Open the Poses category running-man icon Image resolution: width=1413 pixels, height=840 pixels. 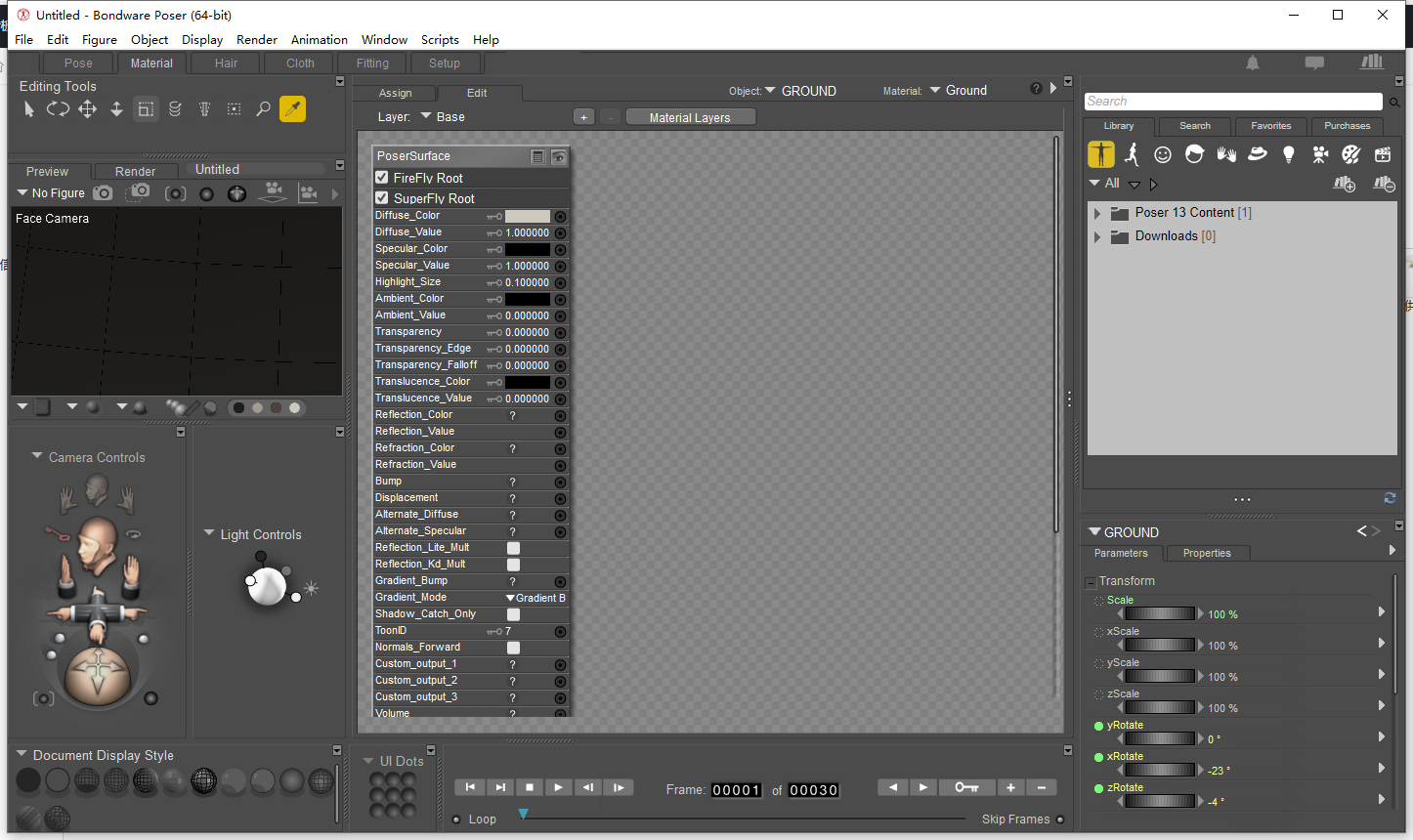click(x=1132, y=154)
